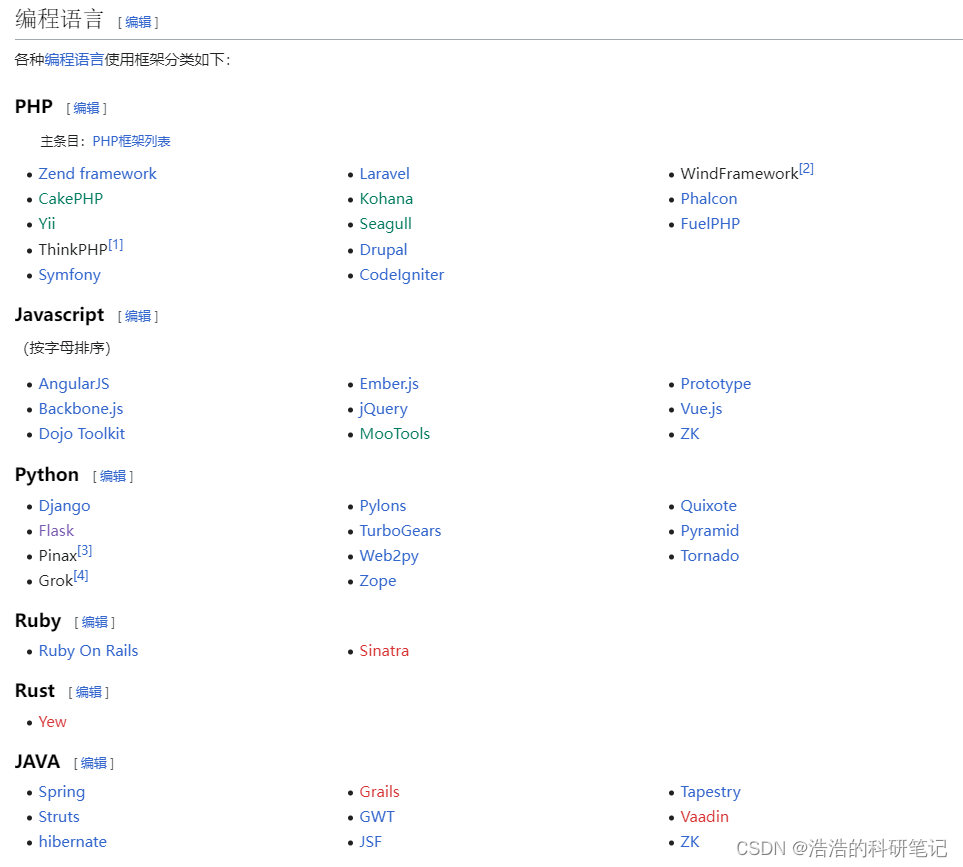Click the MooTools link
The image size is (963, 867).
(395, 434)
